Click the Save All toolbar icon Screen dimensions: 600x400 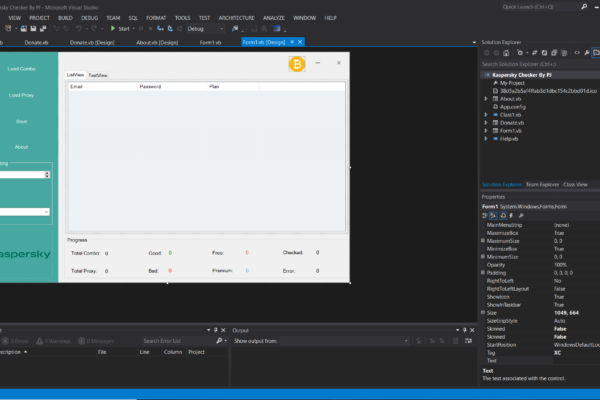pos(43,28)
